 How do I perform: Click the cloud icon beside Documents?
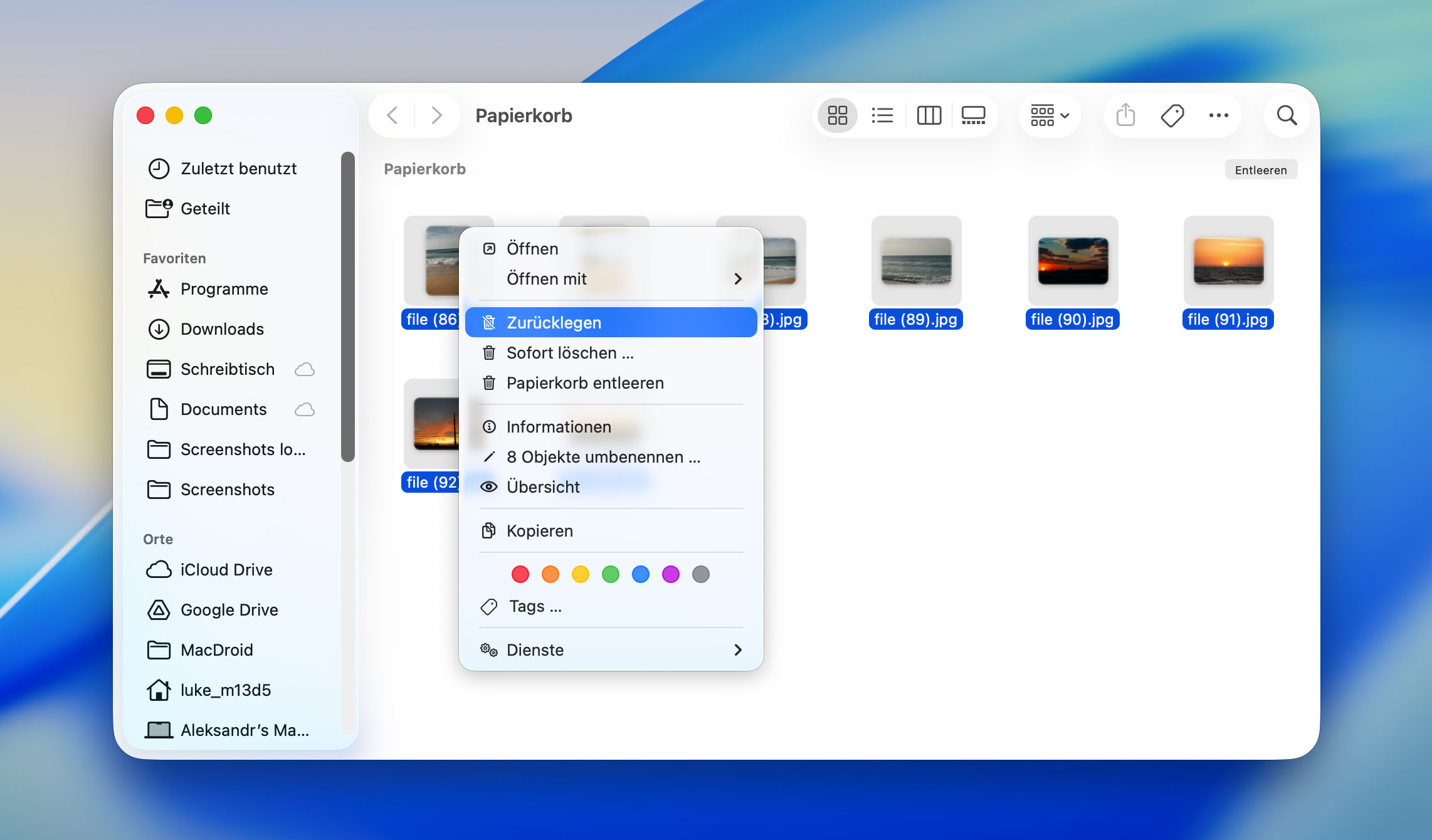point(305,409)
